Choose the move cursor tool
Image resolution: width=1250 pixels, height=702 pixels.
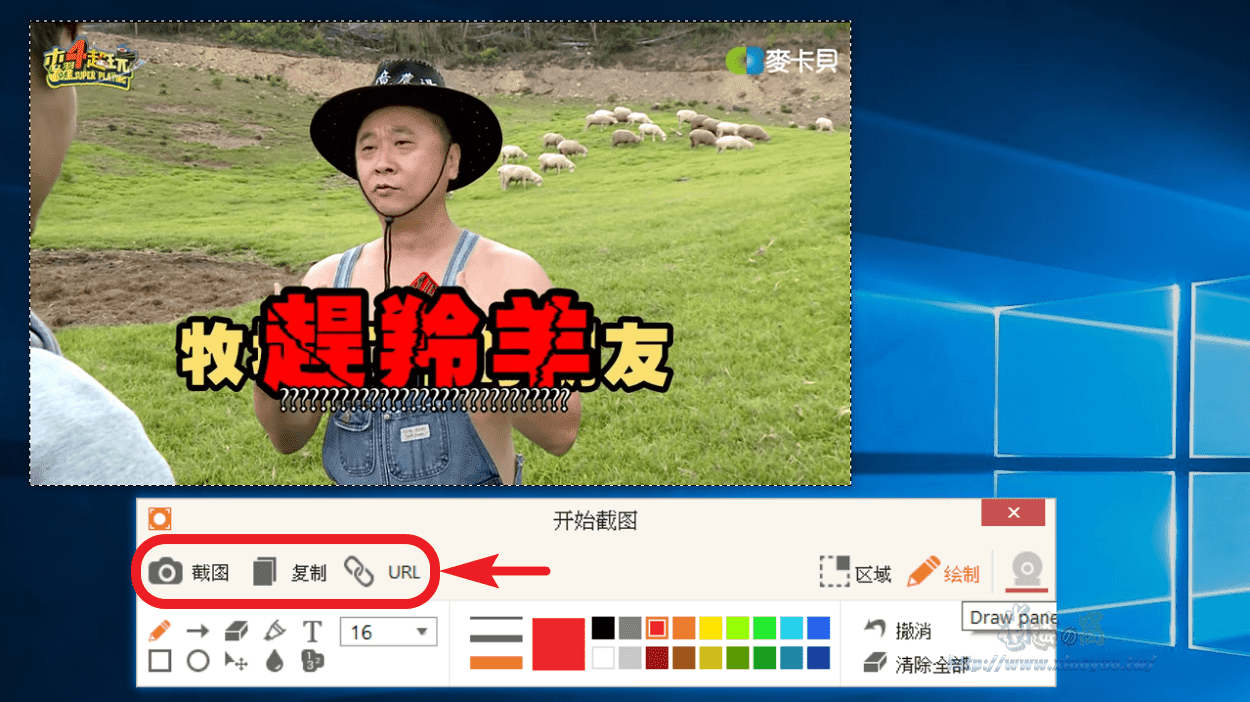(x=236, y=661)
